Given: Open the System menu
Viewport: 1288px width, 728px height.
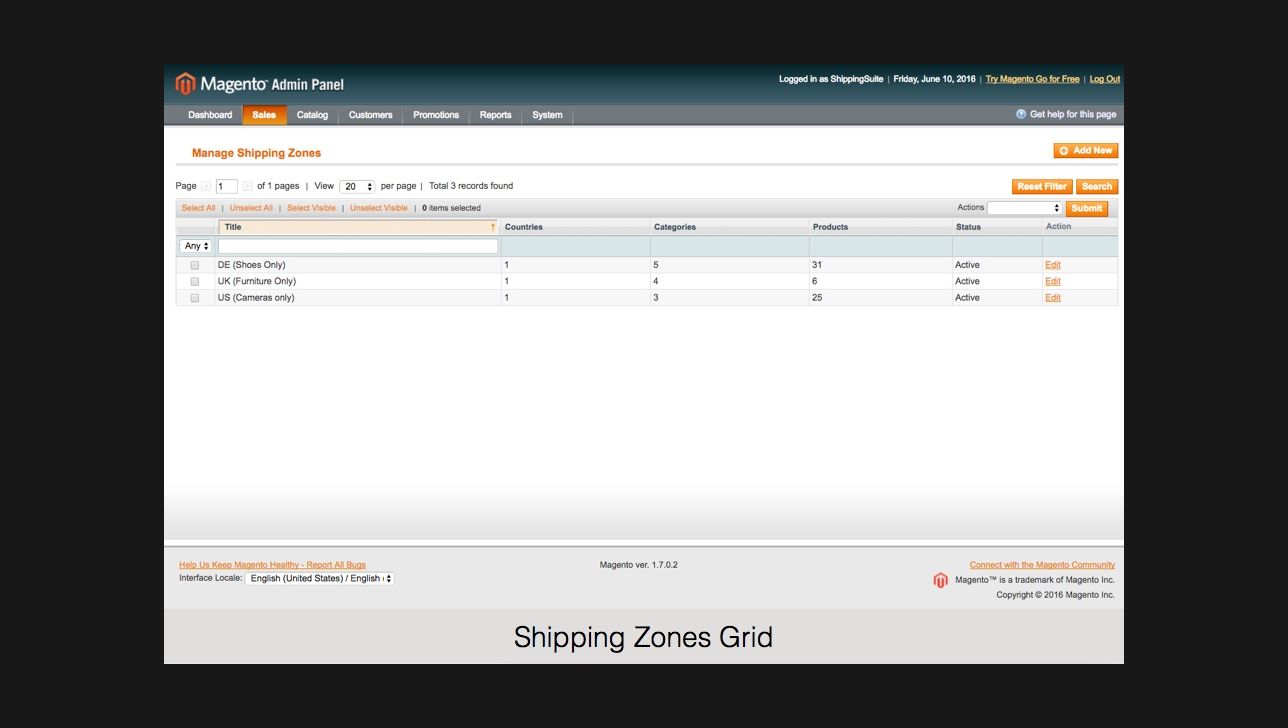Looking at the screenshot, I should tap(547, 115).
